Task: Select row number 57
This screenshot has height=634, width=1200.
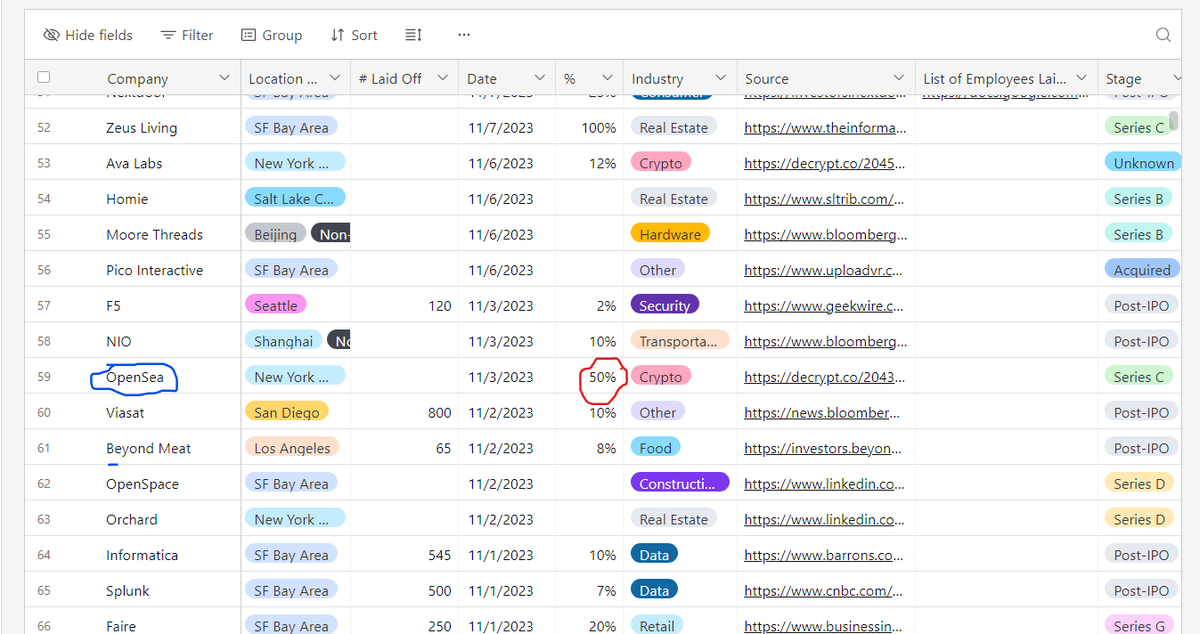Action: tap(44, 306)
